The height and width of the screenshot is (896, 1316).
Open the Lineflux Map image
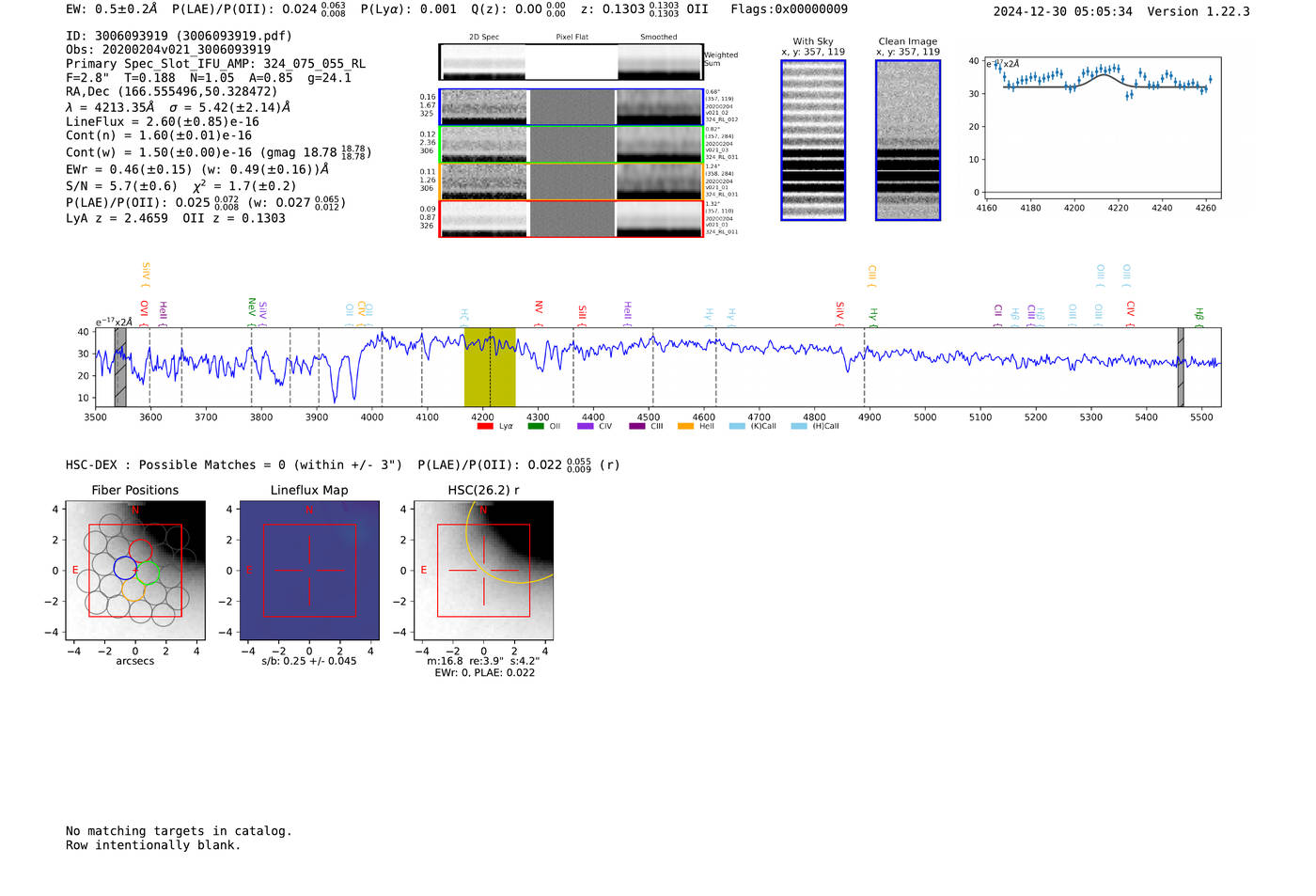point(309,571)
